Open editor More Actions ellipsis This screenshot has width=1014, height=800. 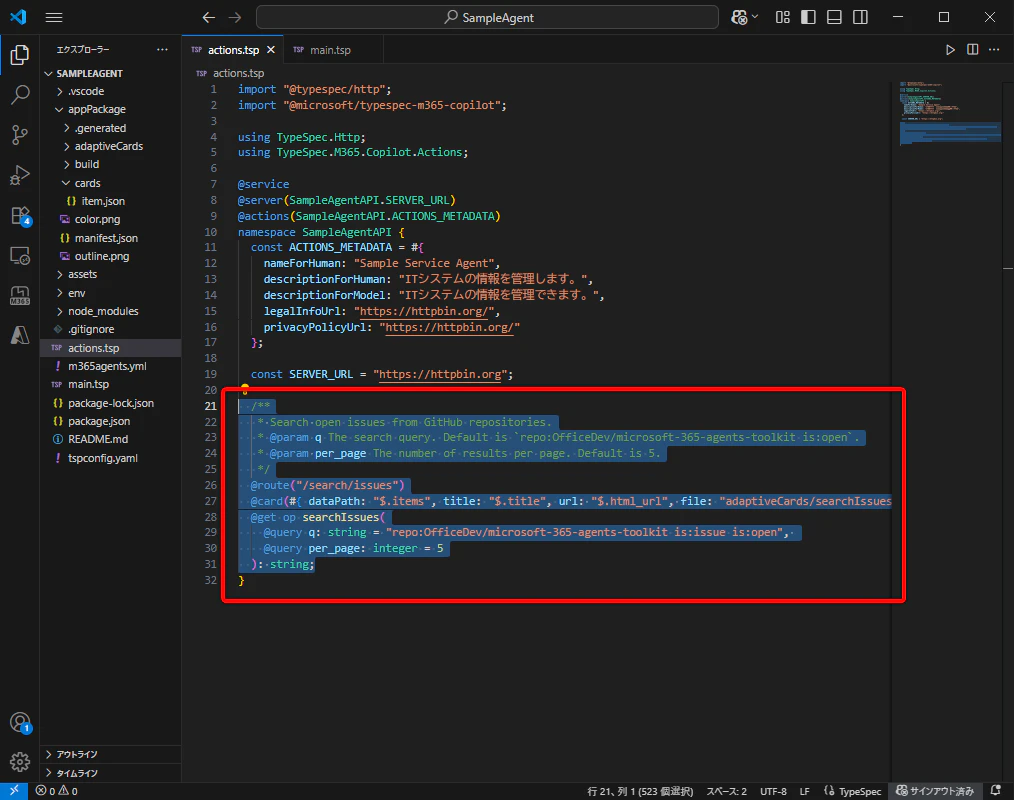pyautogui.click(x=994, y=50)
